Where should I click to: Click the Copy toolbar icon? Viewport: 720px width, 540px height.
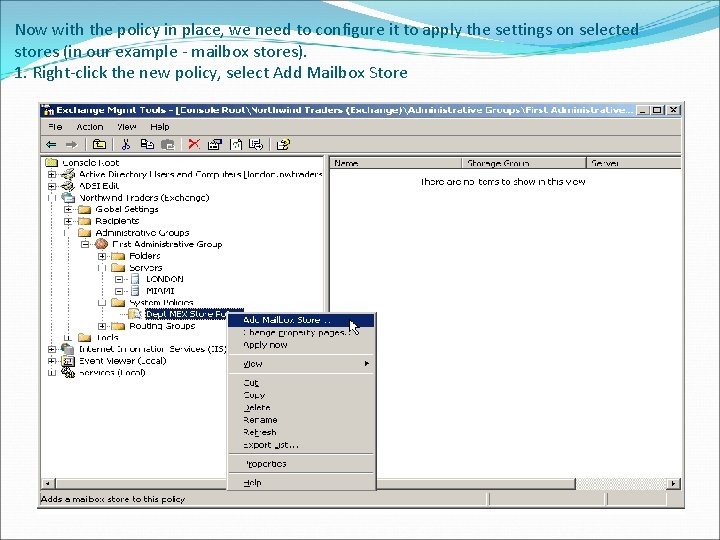click(x=147, y=145)
